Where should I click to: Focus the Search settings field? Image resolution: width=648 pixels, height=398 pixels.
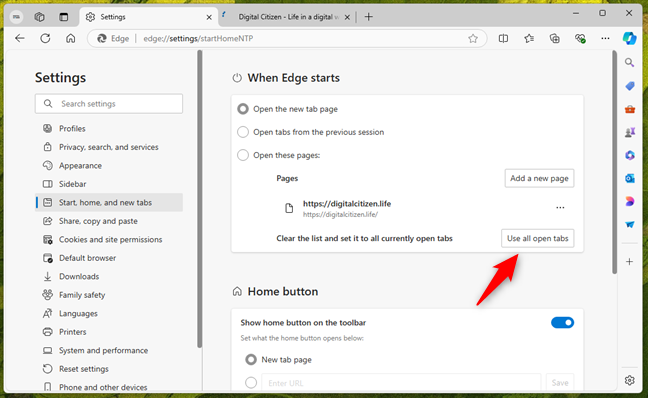[109, 104]
